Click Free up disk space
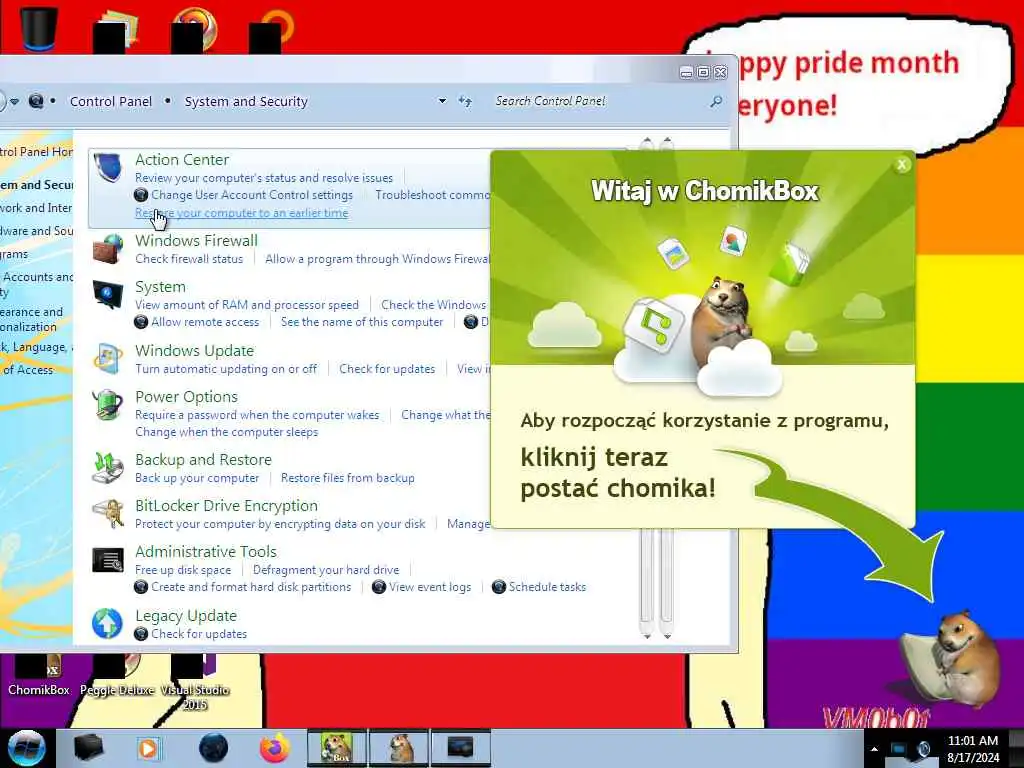Viewport: 1024px width, 768px height. click(x=183, y=570)
